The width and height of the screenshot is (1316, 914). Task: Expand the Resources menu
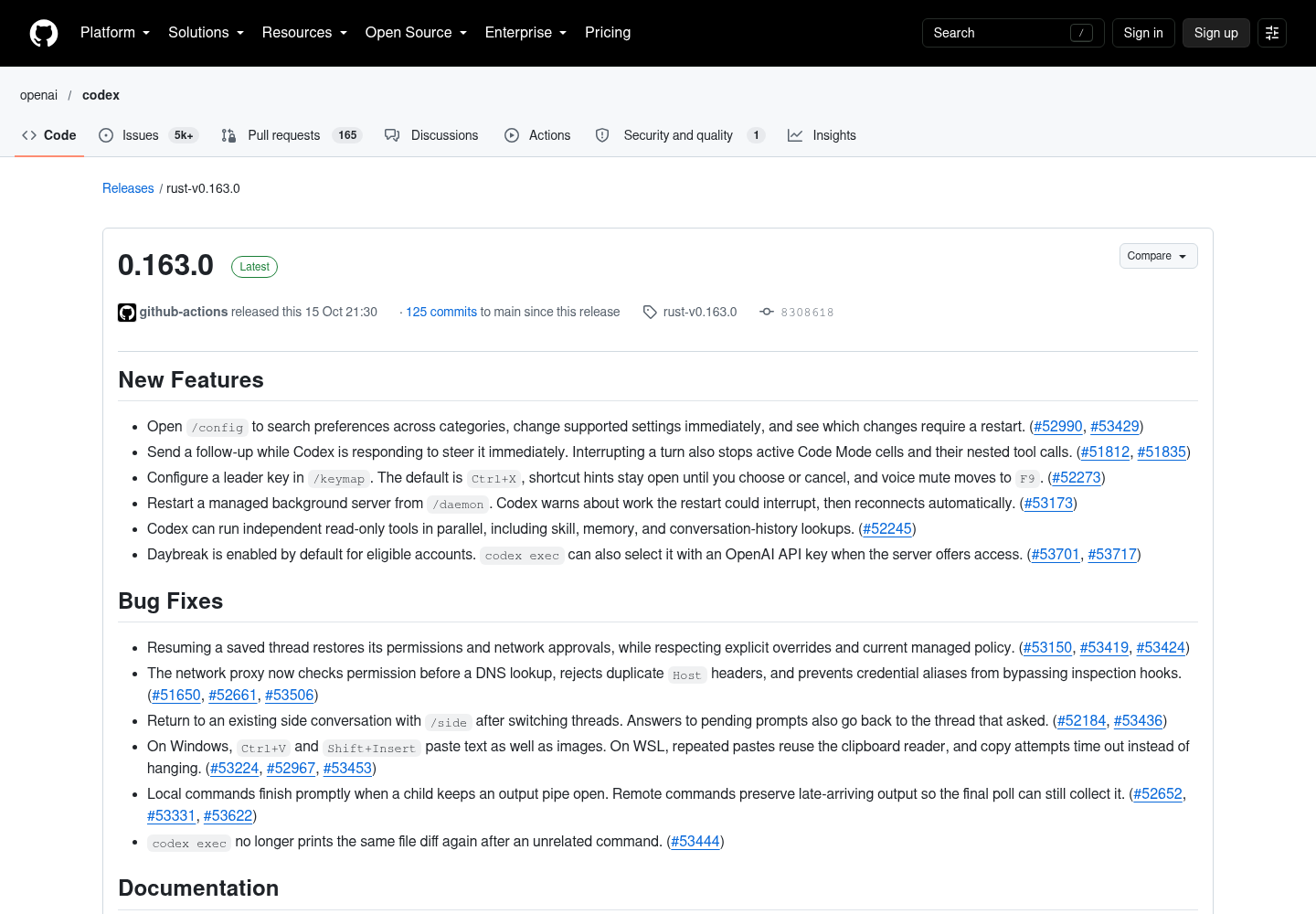coord(304,33)
